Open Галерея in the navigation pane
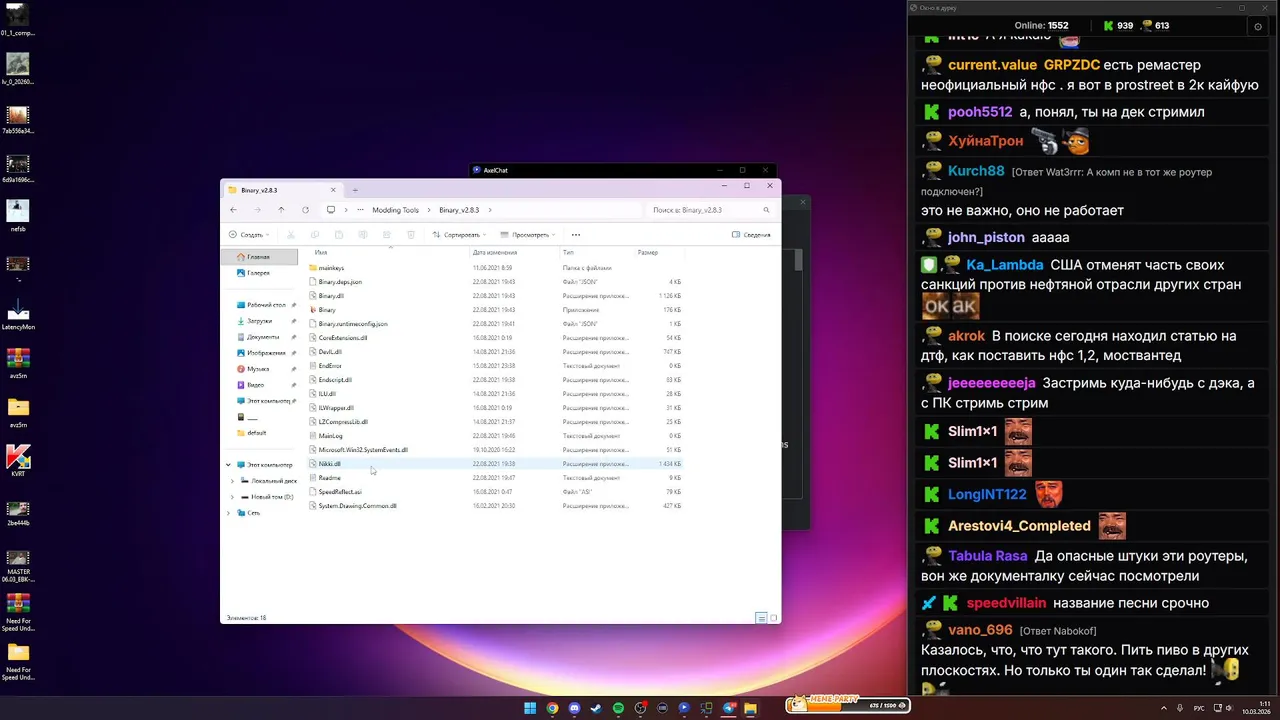Image resolution: width=1280 pixels, height=720 pixels. 258,273
